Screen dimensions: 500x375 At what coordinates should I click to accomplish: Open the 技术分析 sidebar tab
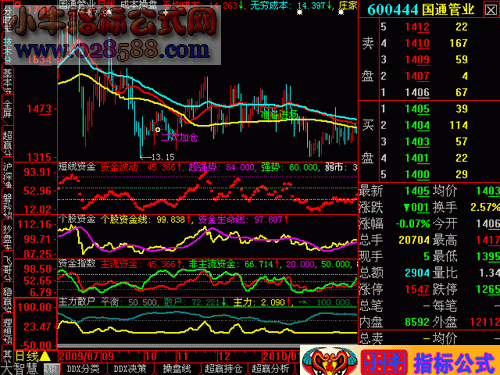point(7,49)
